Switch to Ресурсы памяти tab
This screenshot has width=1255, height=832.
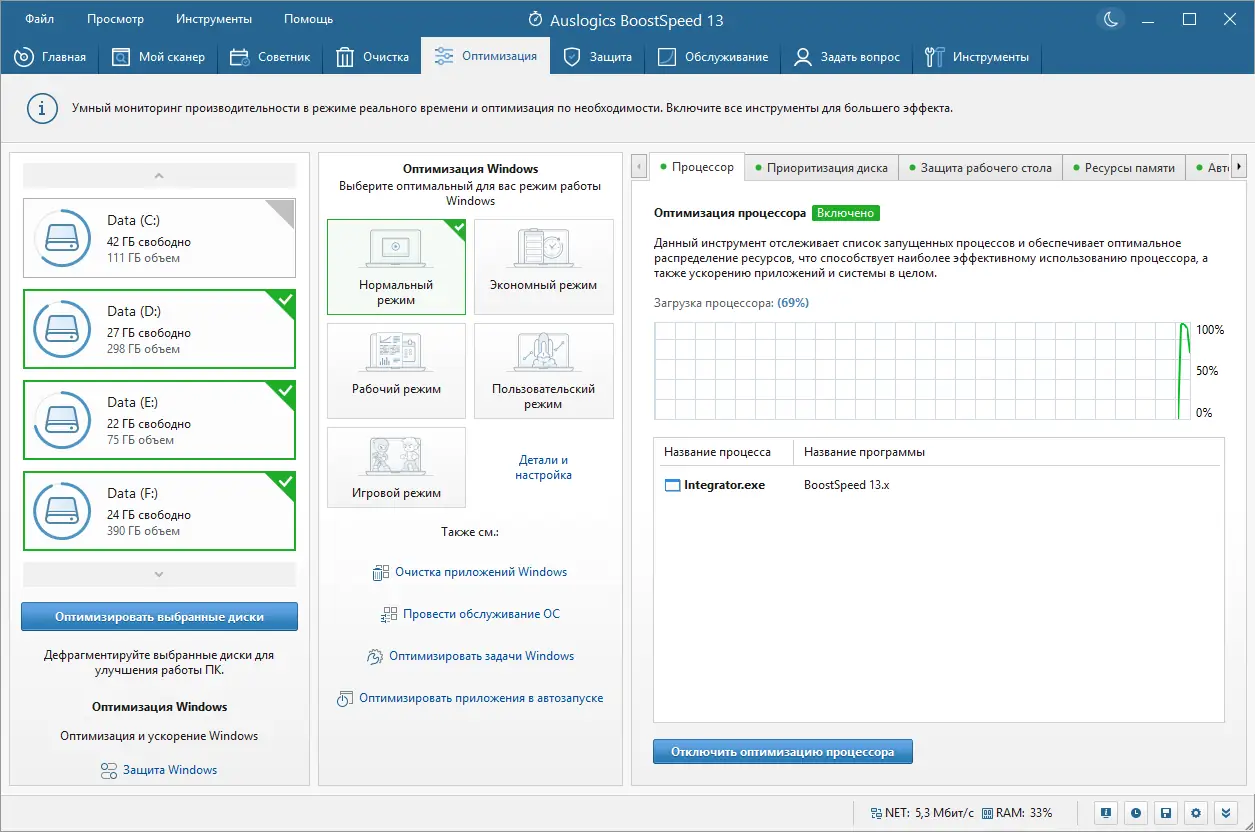(x=1124, y=168)
